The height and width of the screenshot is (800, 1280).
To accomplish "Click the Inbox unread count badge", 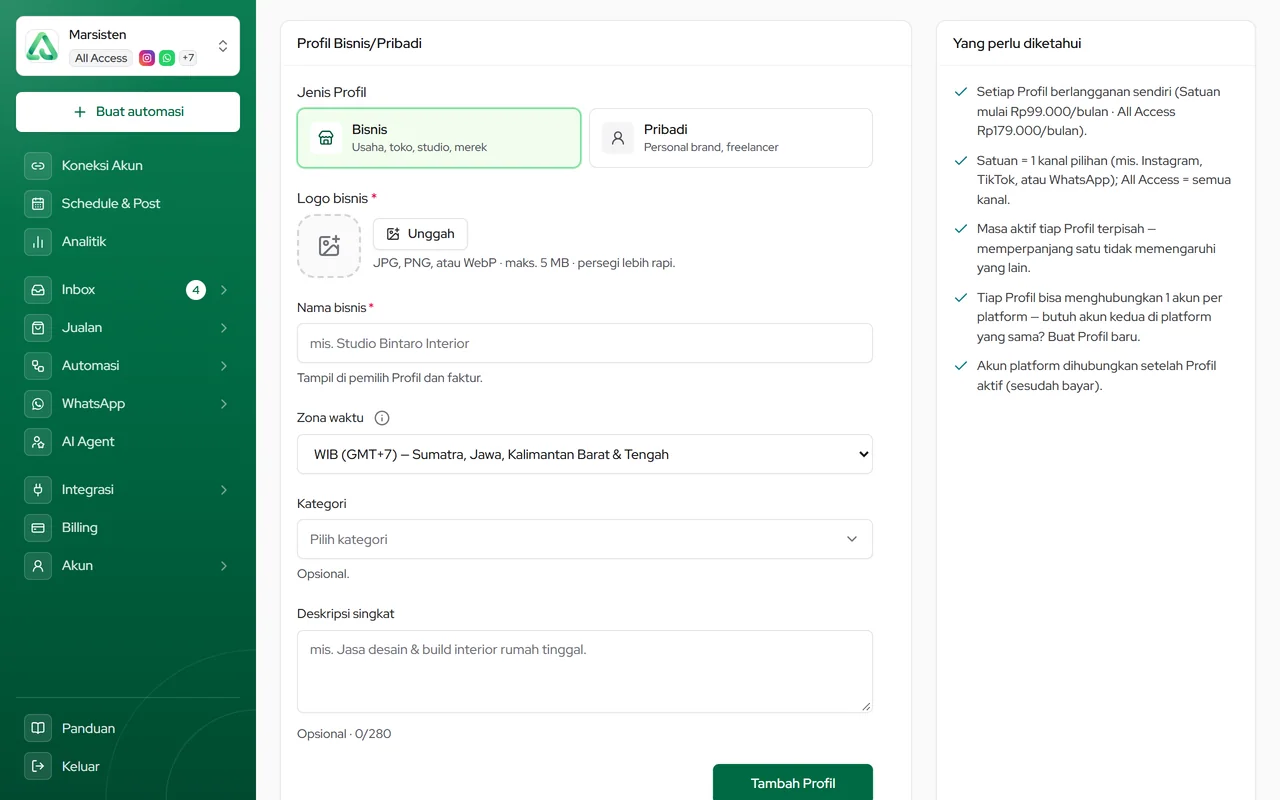I will click(196, 290).
